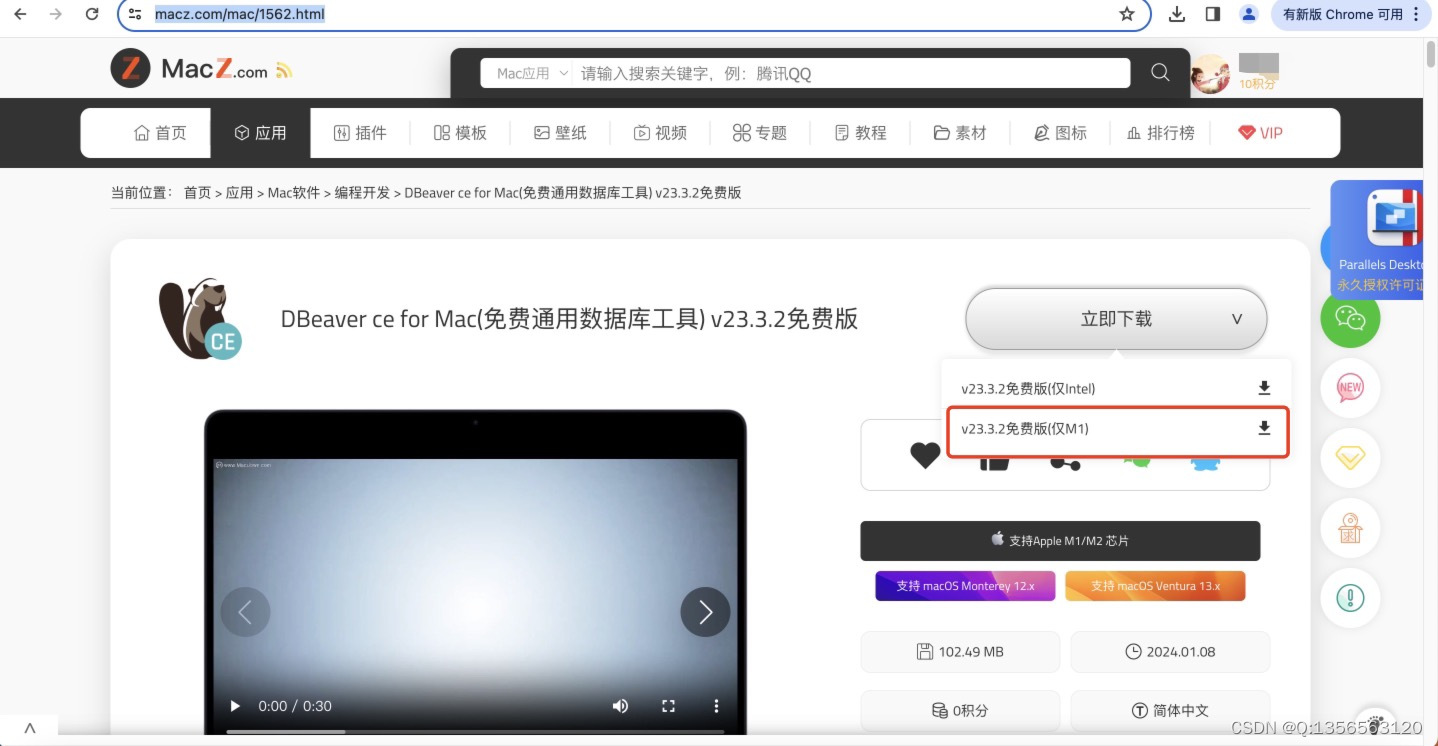Image resolution: width=1438 pixels, height=746 pixels.
Task: Open the 教程 nav tab
Action: (x=860, y=133)
